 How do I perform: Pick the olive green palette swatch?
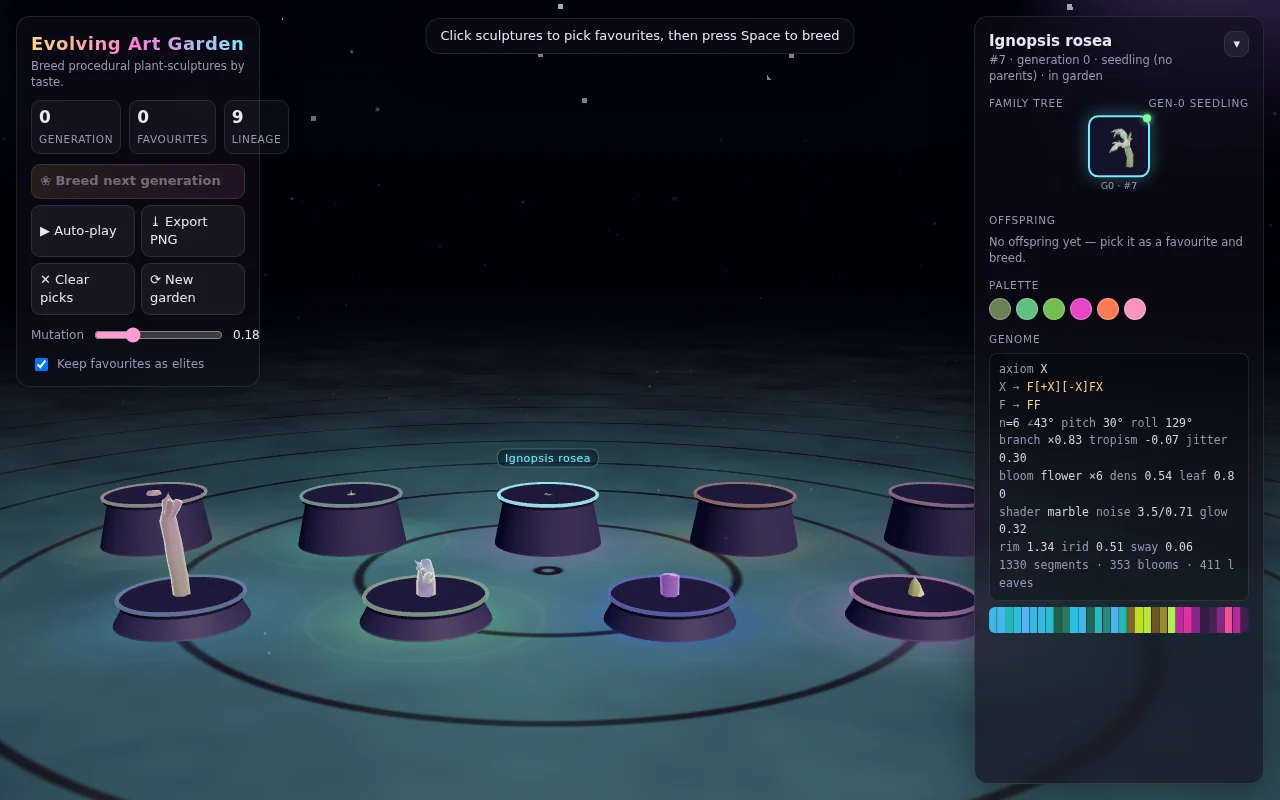pos(1000,309)
